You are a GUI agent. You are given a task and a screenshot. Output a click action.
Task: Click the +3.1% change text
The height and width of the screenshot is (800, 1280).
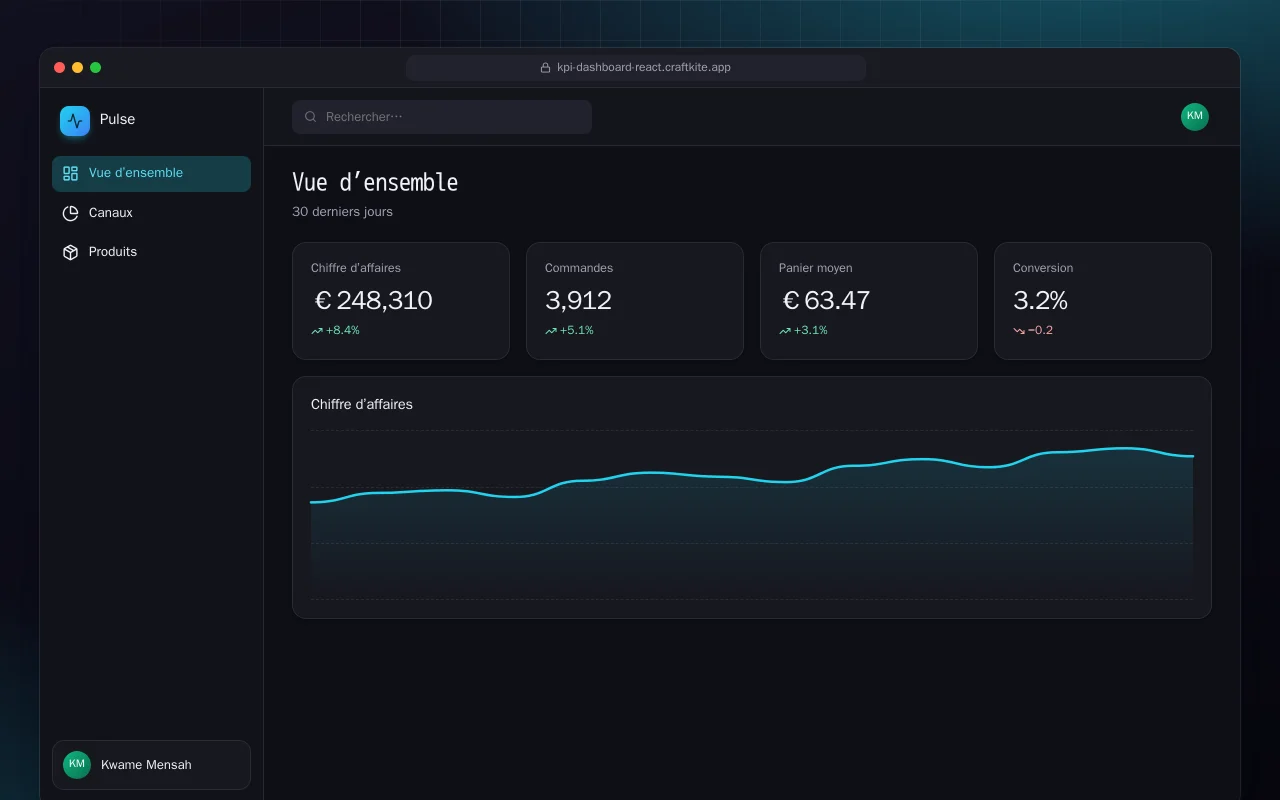coord(811,331)
